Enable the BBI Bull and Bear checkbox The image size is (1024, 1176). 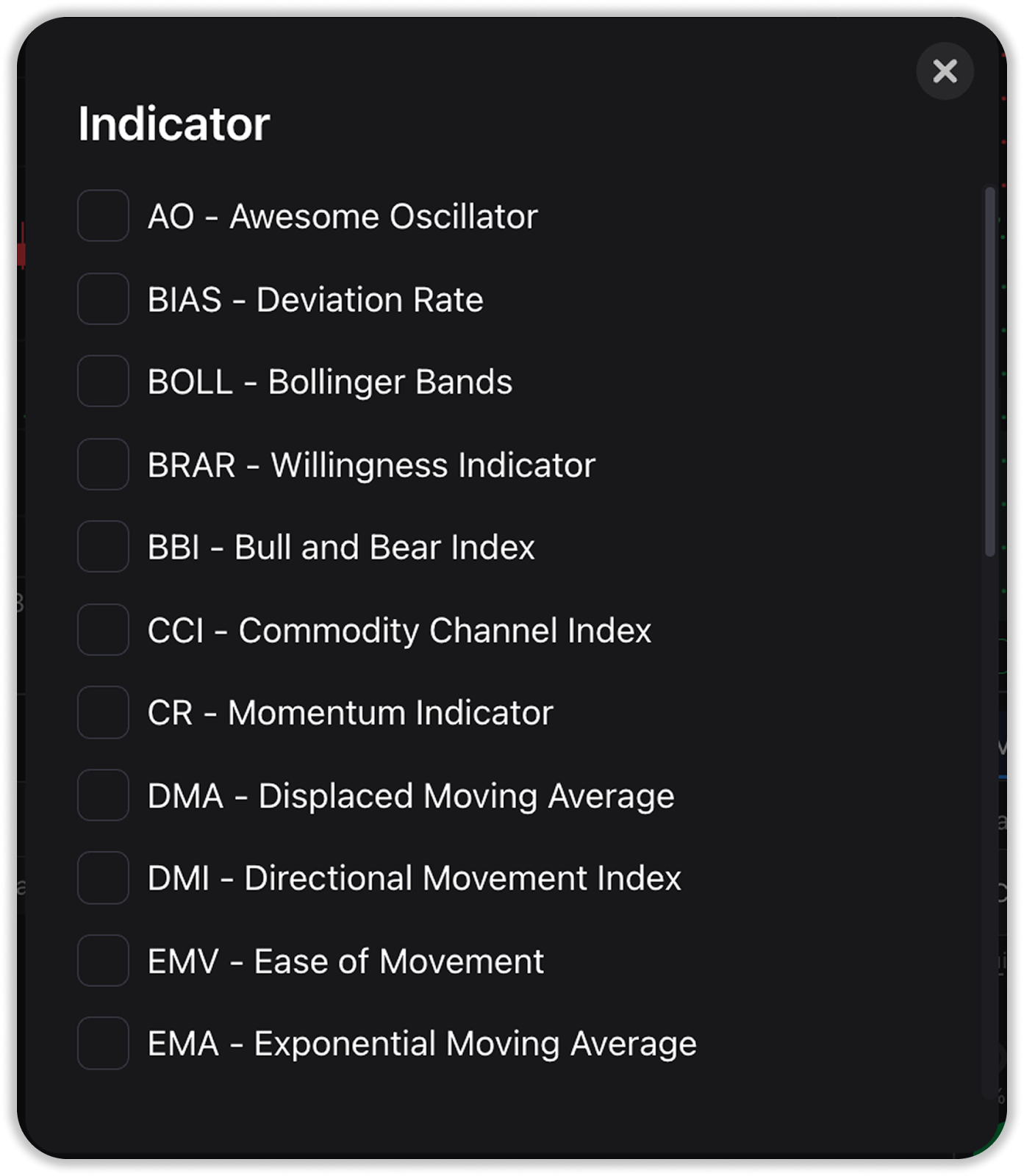pyautogui.click(x=104, y=547)
